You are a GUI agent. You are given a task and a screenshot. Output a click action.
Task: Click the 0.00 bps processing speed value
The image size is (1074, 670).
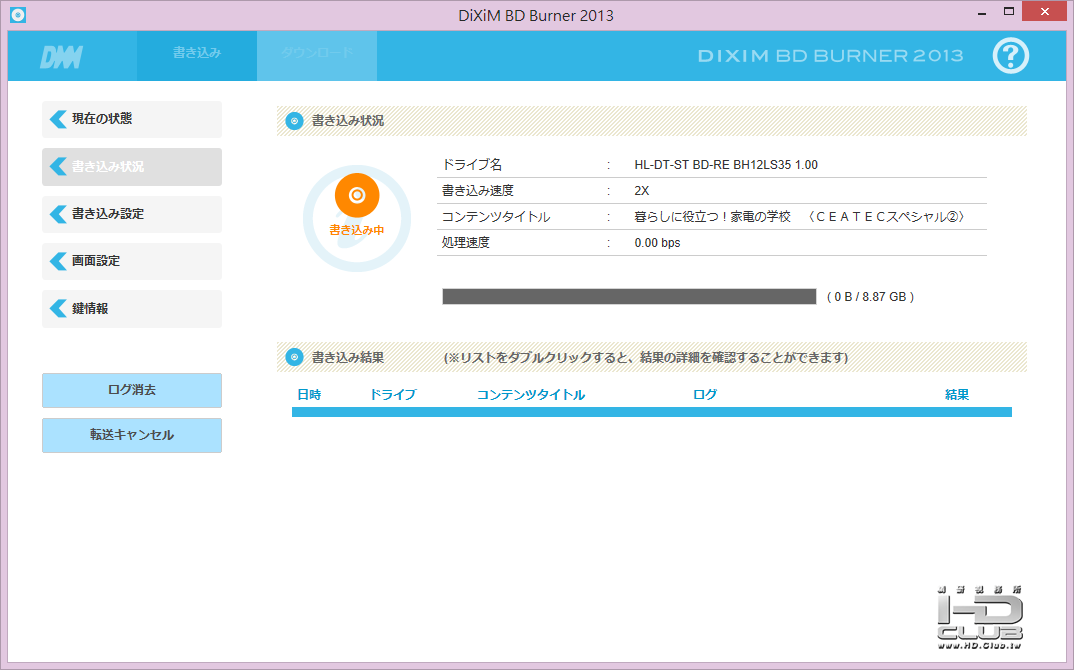[658, 243]
